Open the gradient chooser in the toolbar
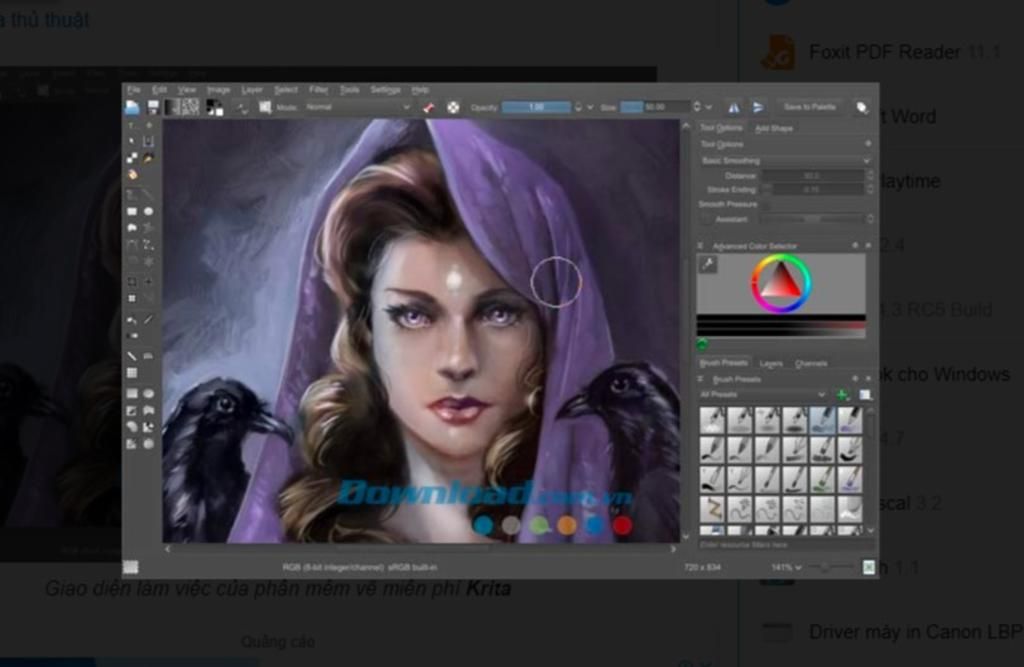This screenshot has height=667, width=1024. point(173,107)
